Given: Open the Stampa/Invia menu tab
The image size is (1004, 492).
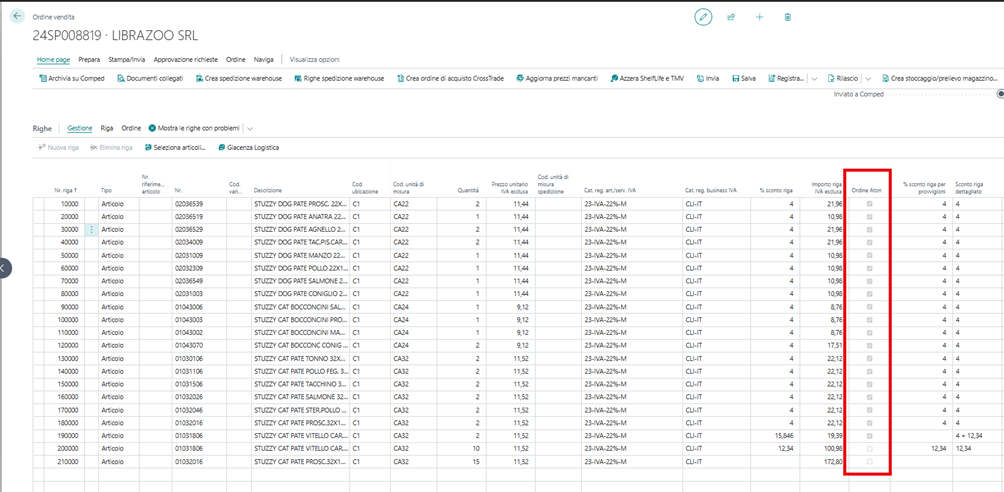Looking at the screenshot, I should 127,59.
